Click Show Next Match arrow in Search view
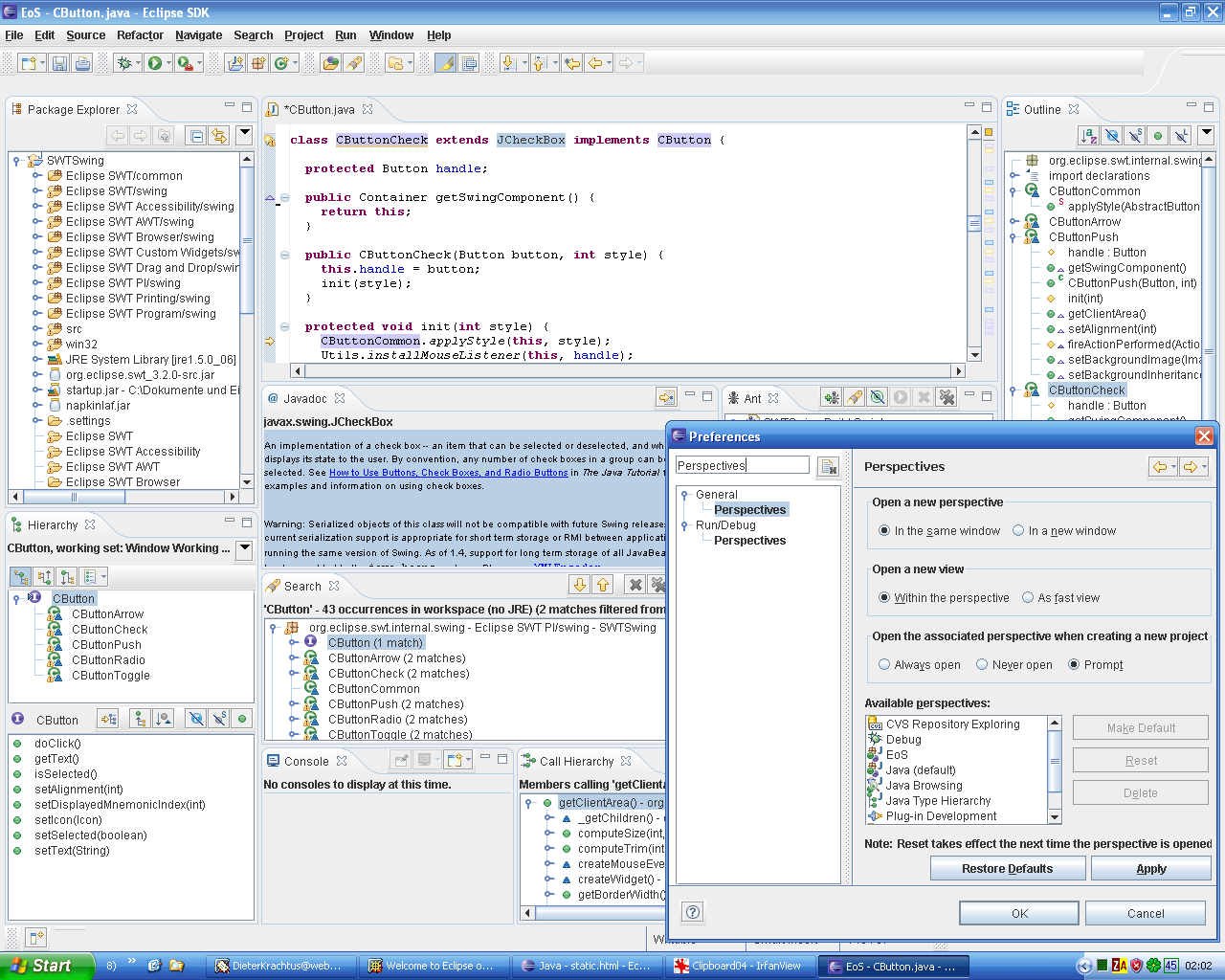The height and width of the screenshot is (980, 1225). click(579, 585)
